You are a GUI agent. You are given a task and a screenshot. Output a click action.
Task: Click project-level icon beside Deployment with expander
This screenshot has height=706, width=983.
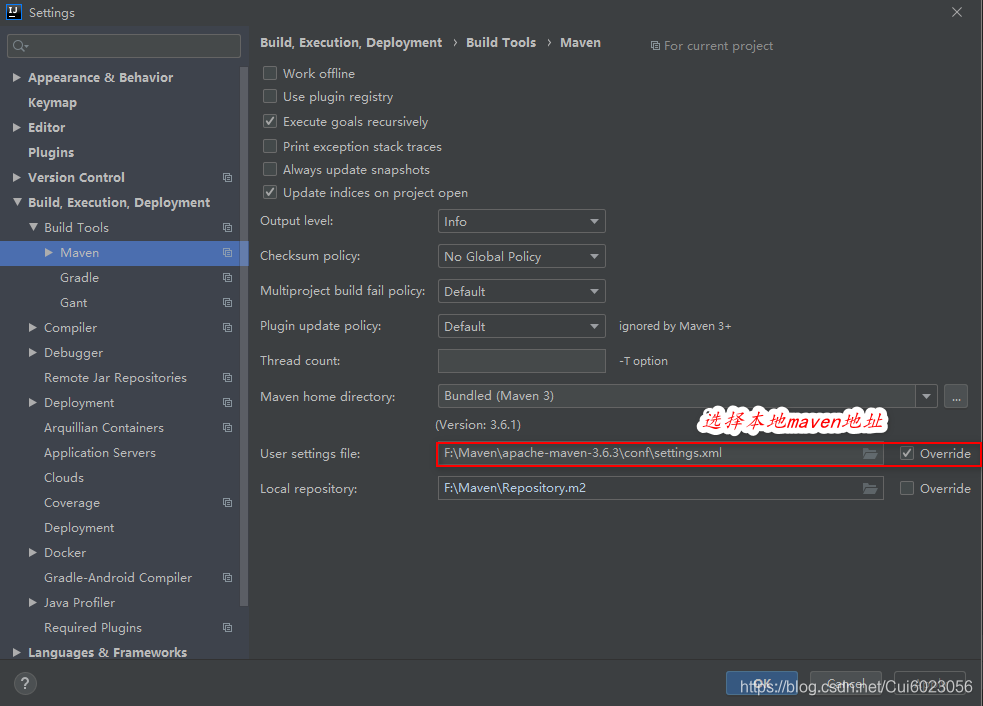point(228,403)
